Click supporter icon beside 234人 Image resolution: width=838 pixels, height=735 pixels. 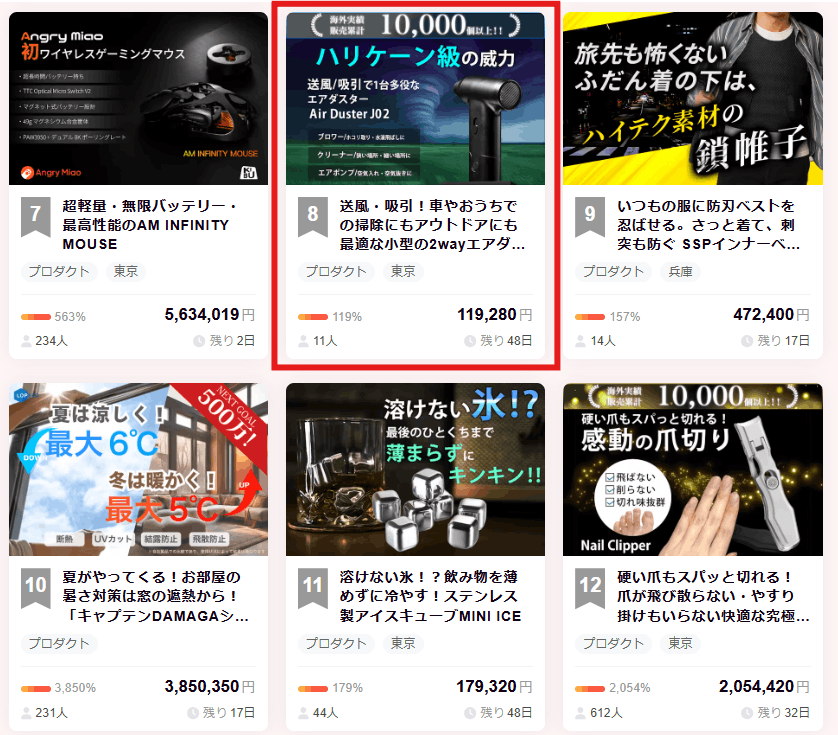[26, 341]
